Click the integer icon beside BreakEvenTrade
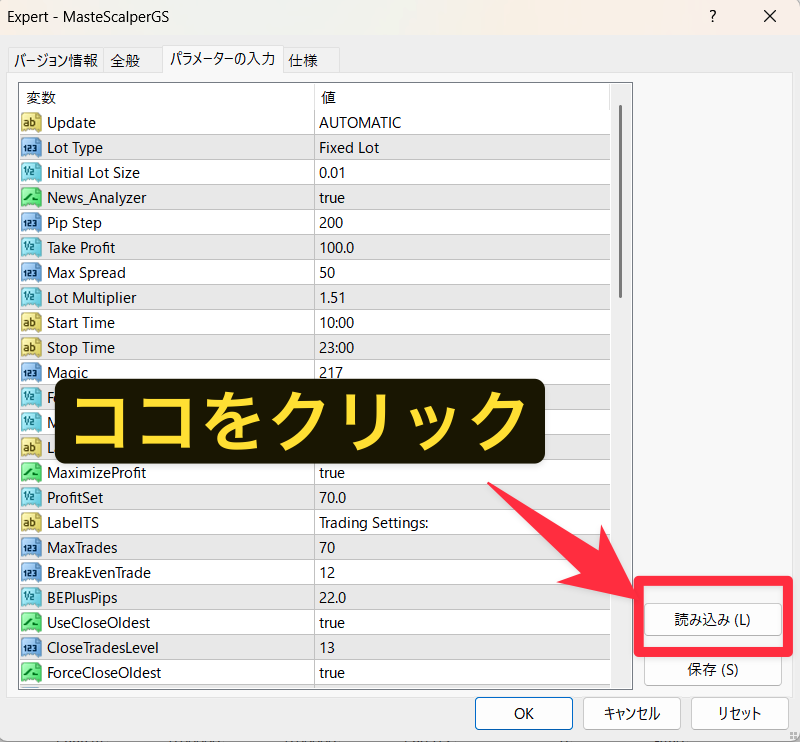 (x=31, y=573)
